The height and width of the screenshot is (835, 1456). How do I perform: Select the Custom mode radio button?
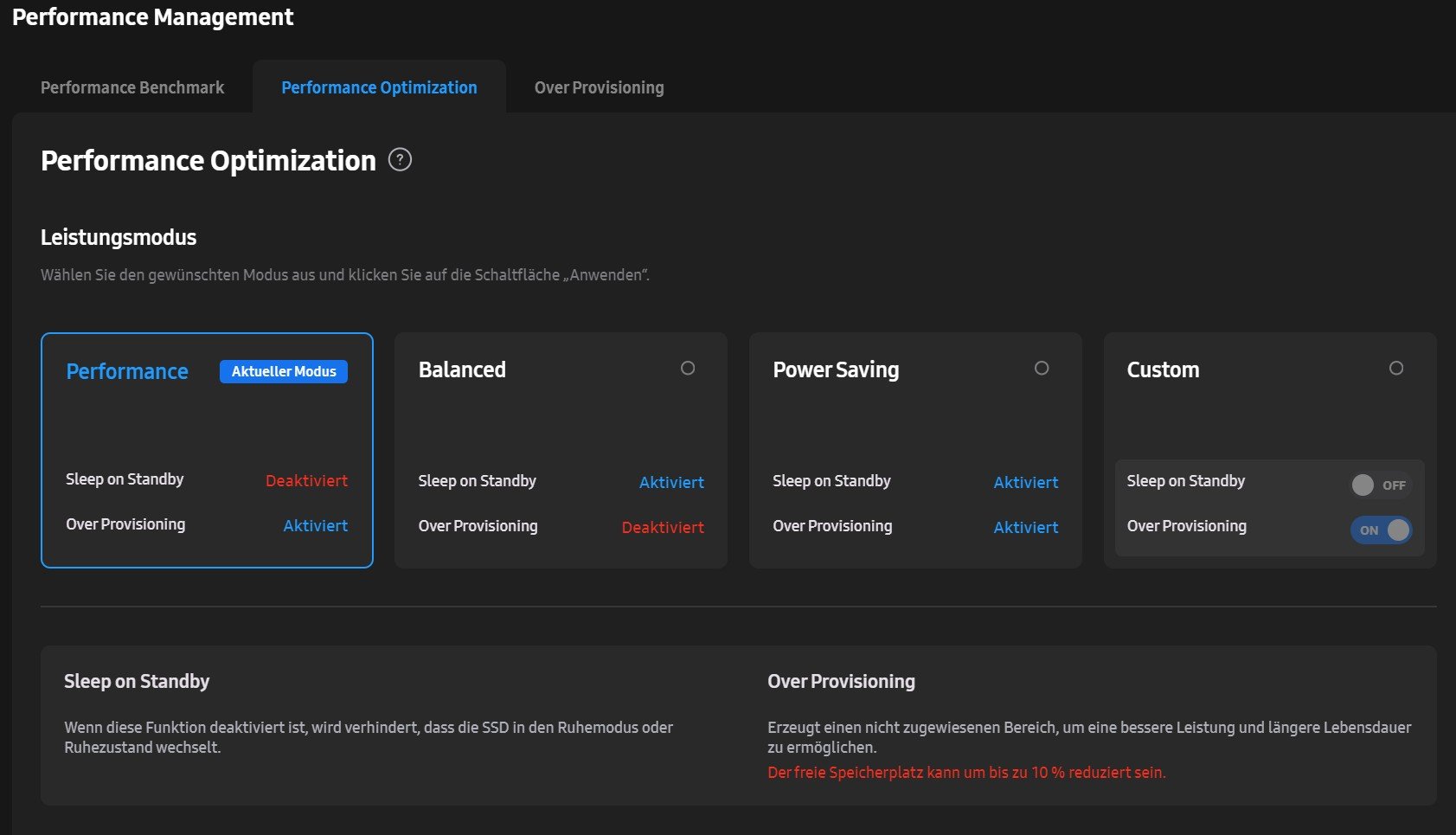1396,369
